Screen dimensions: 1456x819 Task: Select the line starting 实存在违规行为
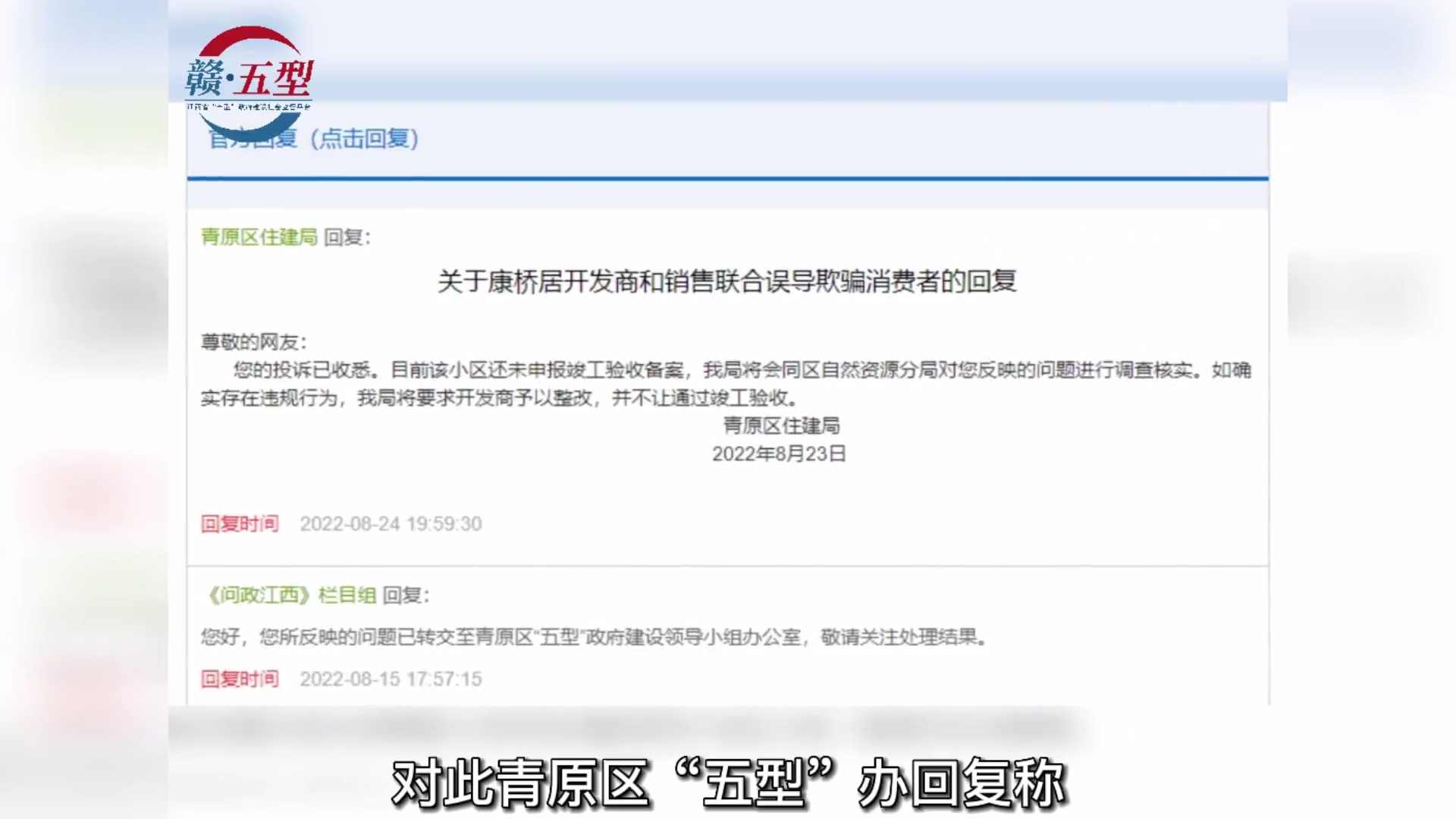(500, 398)
